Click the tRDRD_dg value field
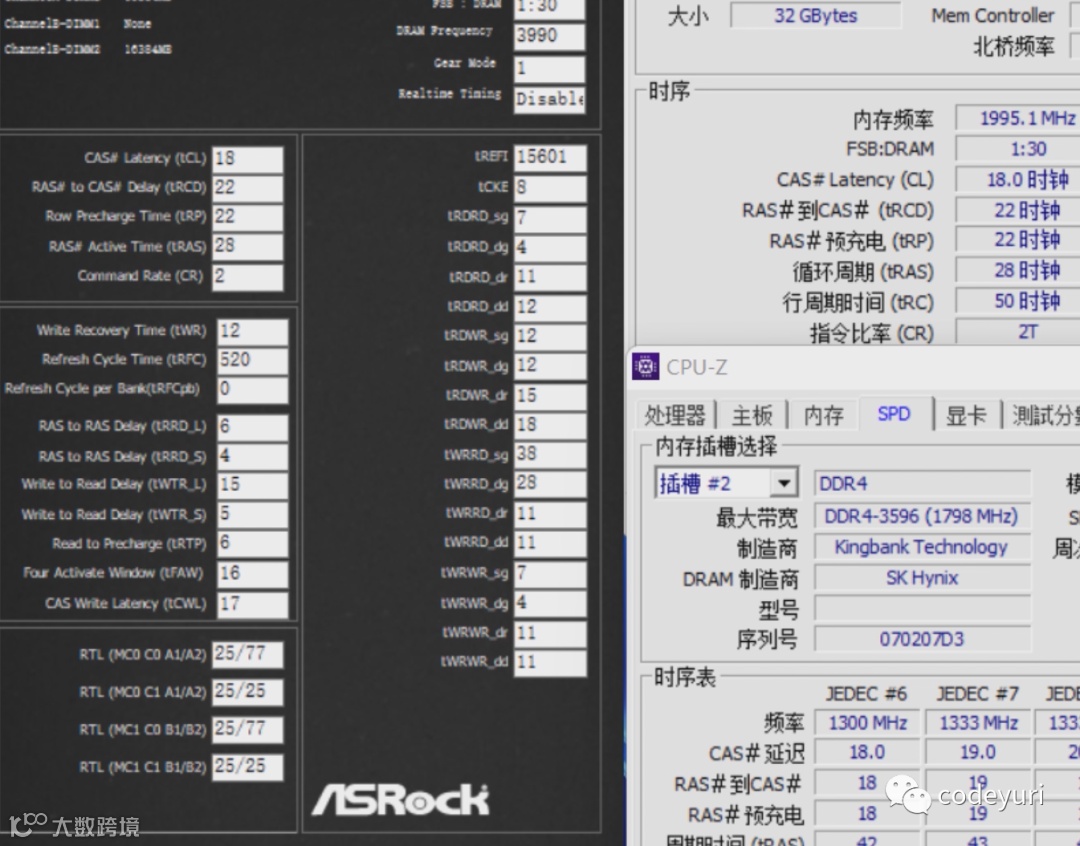This screenshot has height=846, width=1080. [x=550, y=248]
